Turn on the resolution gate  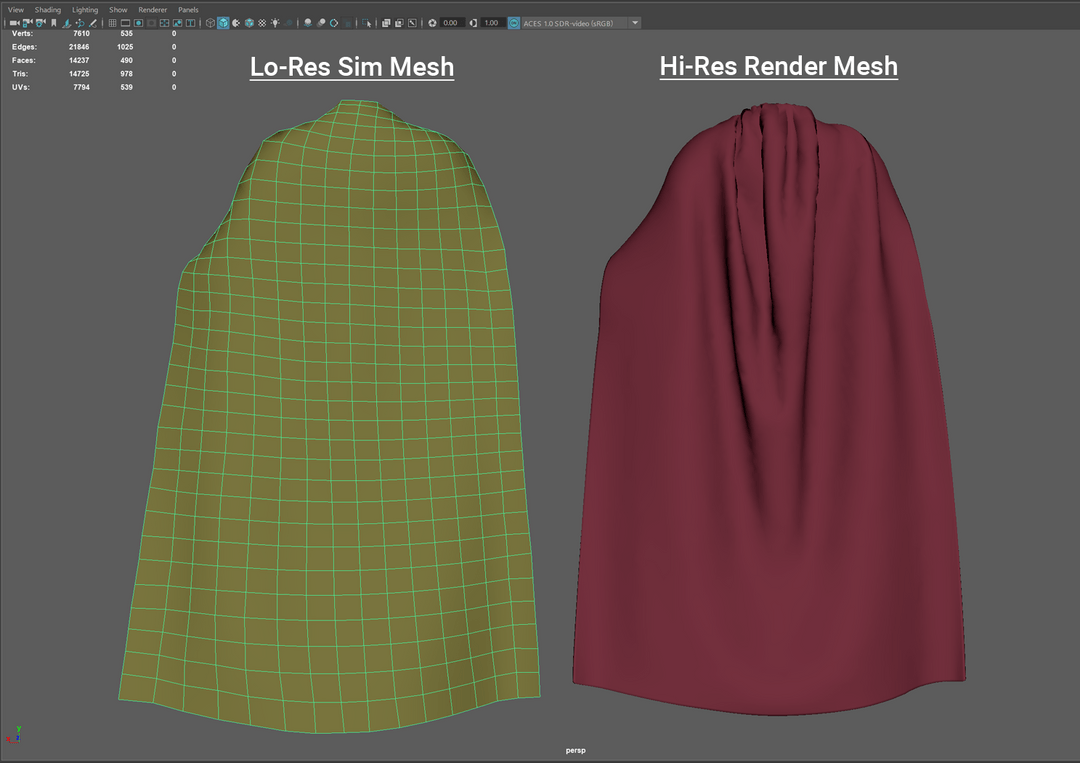point(137,22)
